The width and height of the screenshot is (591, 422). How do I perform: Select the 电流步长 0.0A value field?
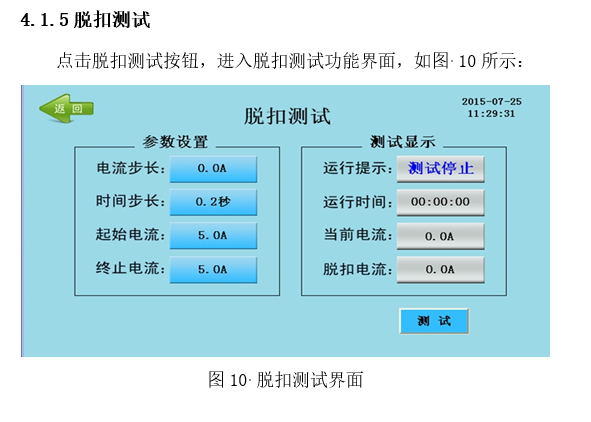[x=213, y=169]
